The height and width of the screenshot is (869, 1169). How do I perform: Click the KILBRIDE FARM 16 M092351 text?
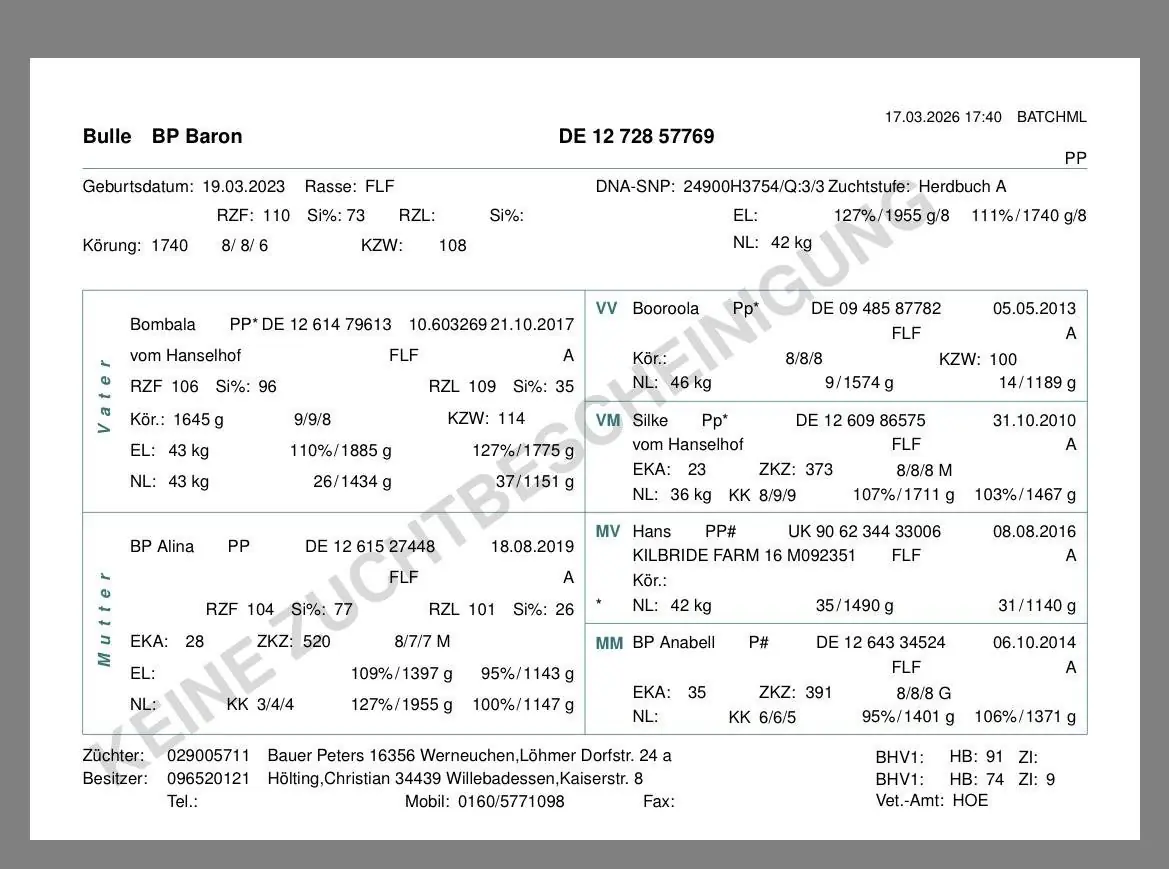click(744, 555)
